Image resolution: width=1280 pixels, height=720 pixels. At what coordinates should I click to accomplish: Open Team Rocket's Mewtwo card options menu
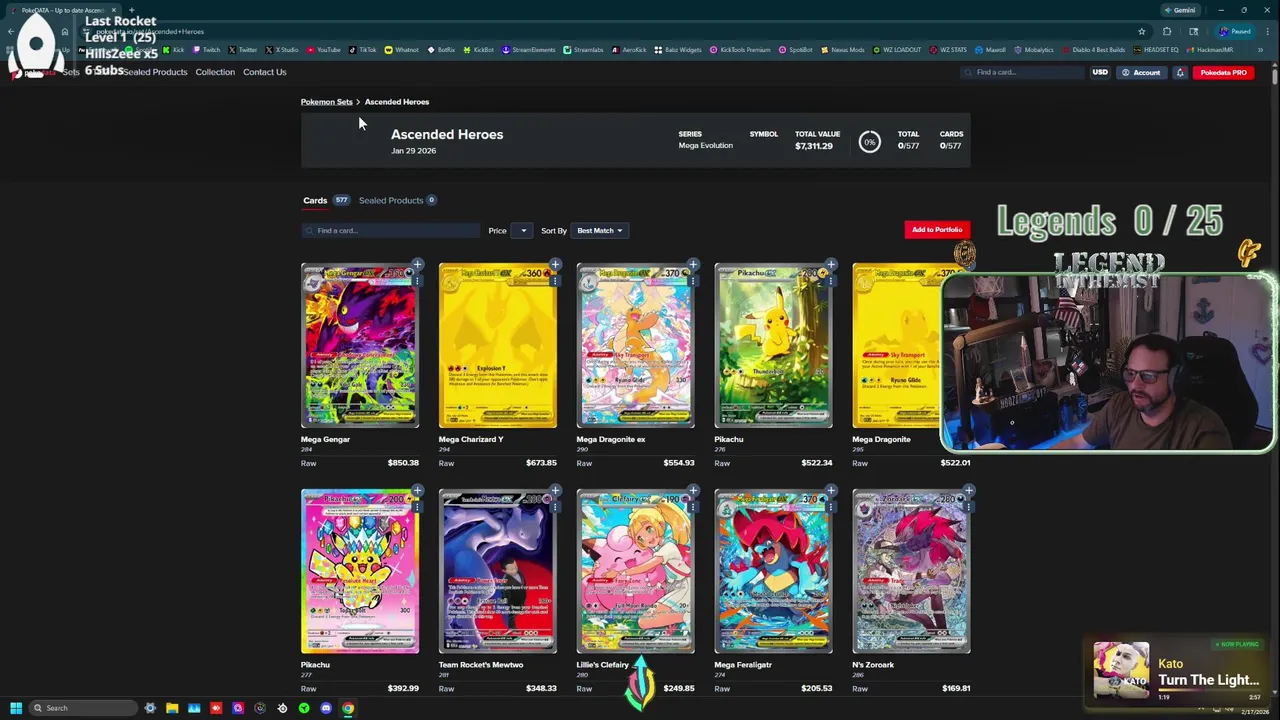[x=555, y=507]
